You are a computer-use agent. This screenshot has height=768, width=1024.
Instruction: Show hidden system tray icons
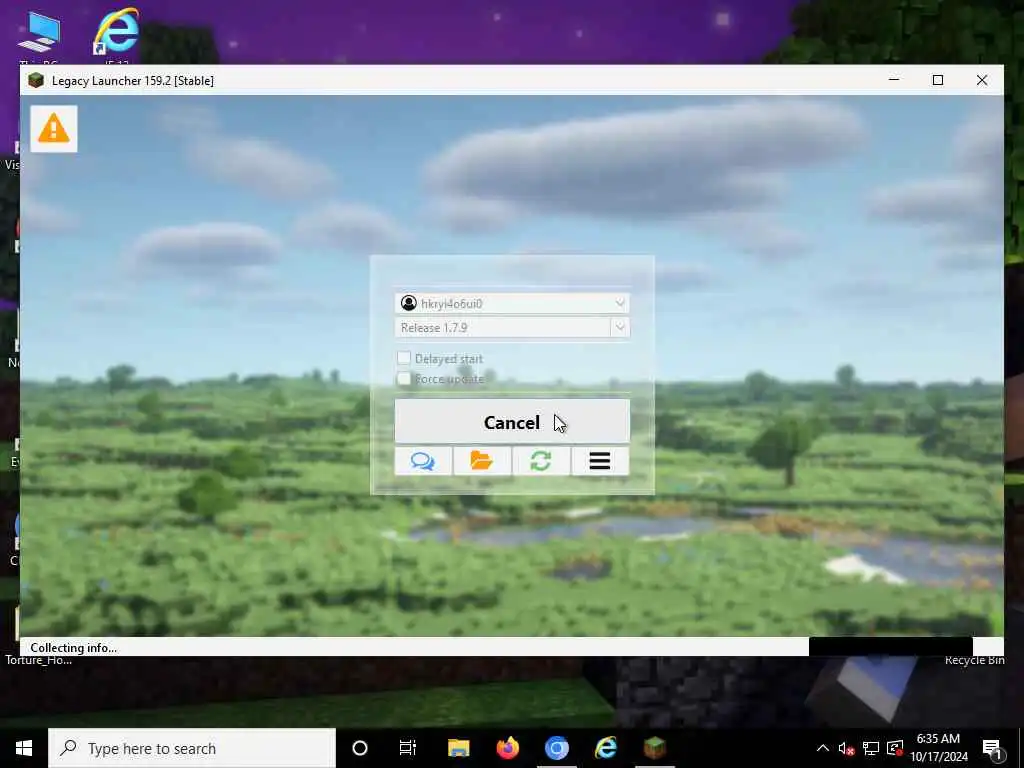823,748
